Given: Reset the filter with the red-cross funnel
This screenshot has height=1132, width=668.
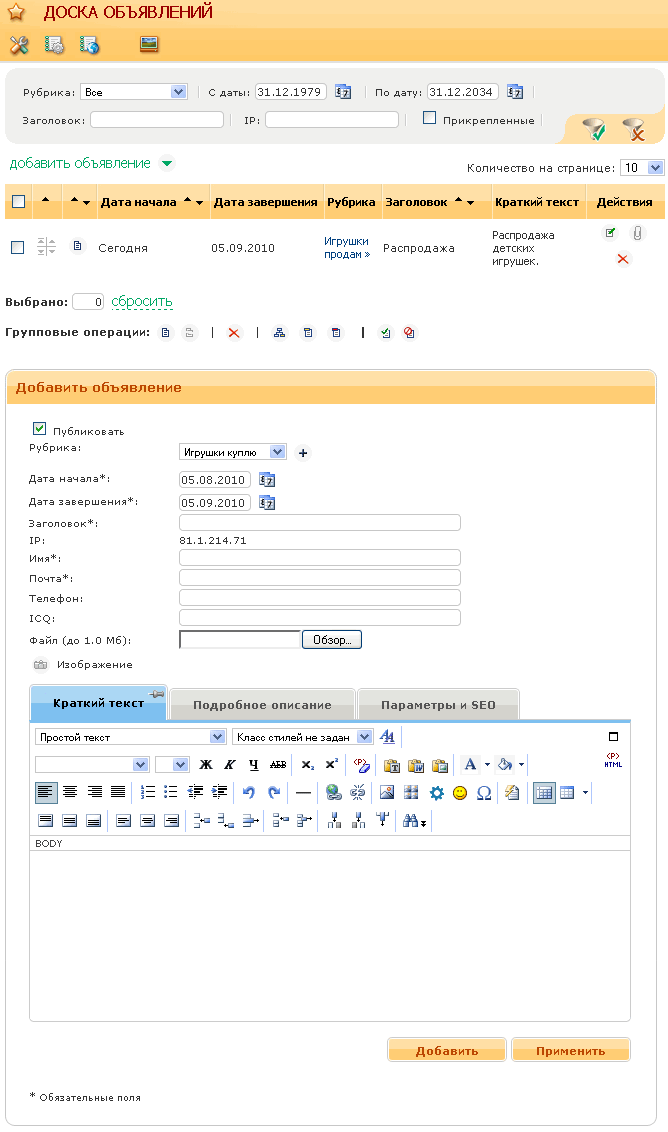Looking at the screenshot, I should click(x=633, y=129).
